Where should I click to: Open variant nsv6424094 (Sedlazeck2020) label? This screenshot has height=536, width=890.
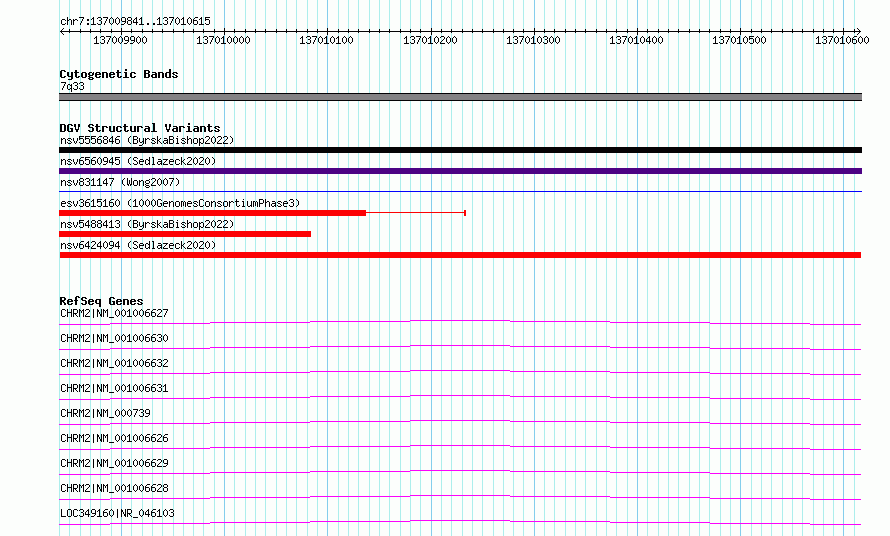(x=138, y=245)
